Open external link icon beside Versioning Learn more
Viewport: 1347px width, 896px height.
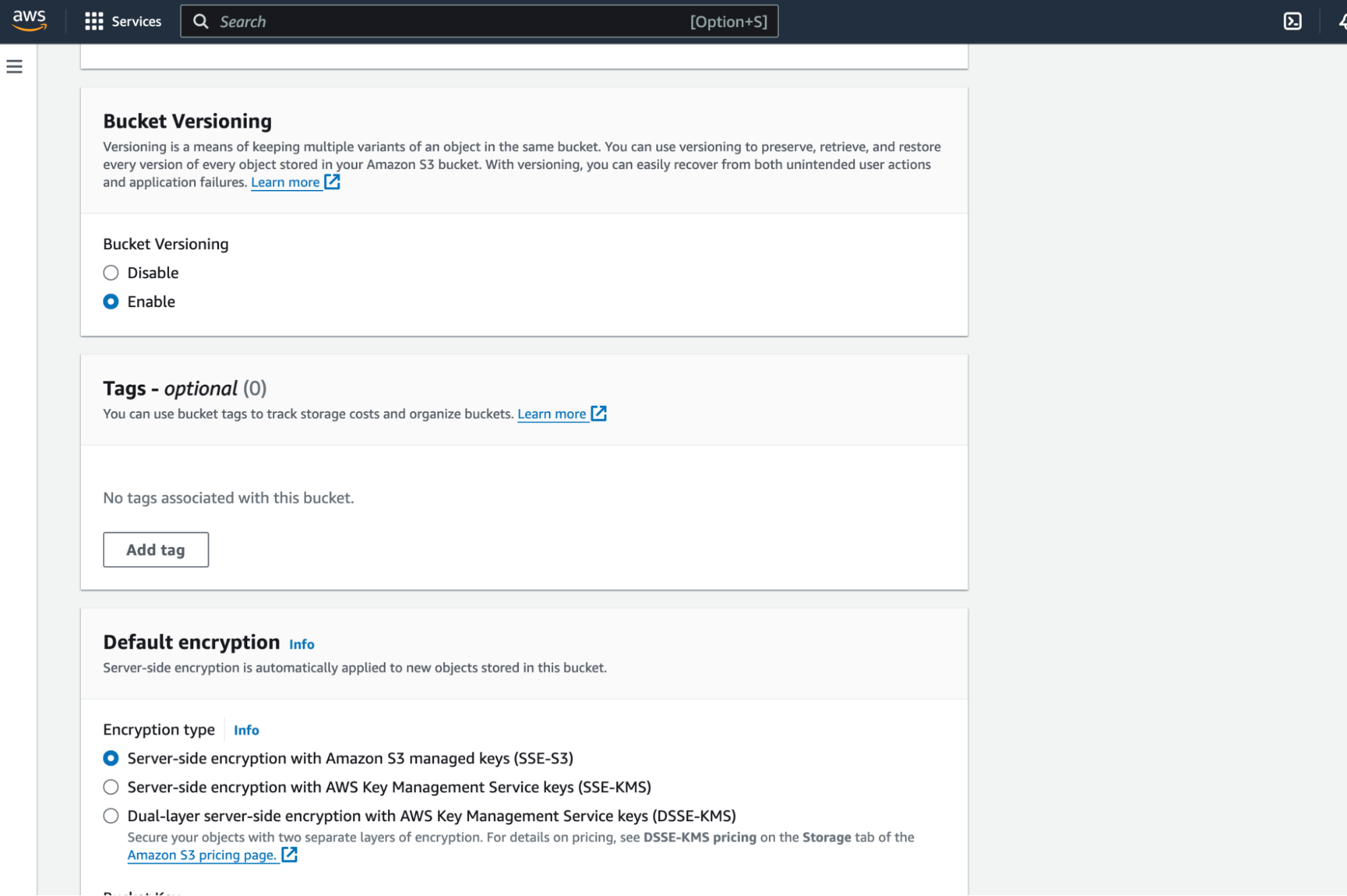pyautogui.click(x=332, y=182)
